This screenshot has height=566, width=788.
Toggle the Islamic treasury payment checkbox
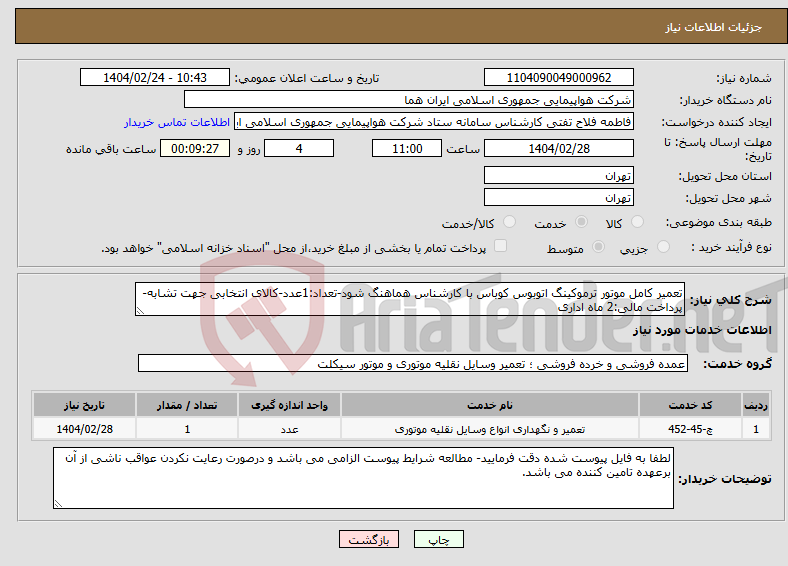[x=501, y=246]
